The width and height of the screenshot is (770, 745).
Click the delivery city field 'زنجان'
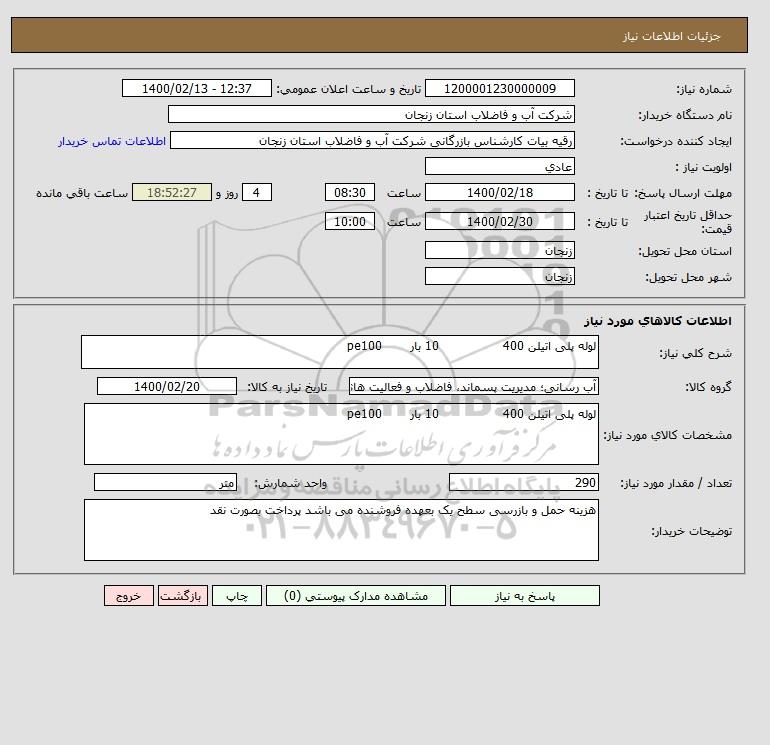pos(499,276)
